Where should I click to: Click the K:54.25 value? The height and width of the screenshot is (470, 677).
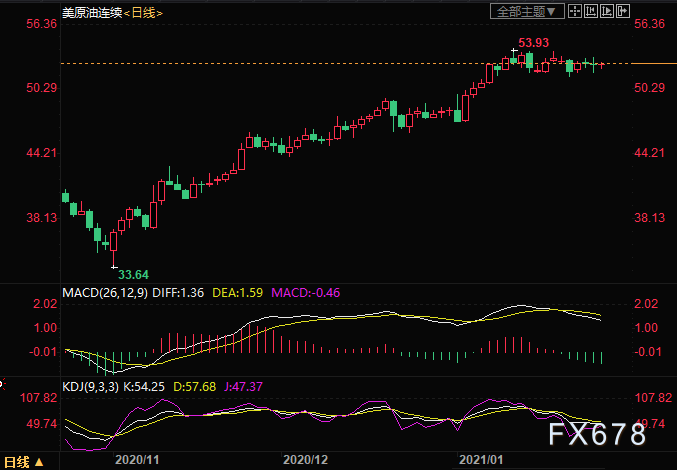click(144, 386)
